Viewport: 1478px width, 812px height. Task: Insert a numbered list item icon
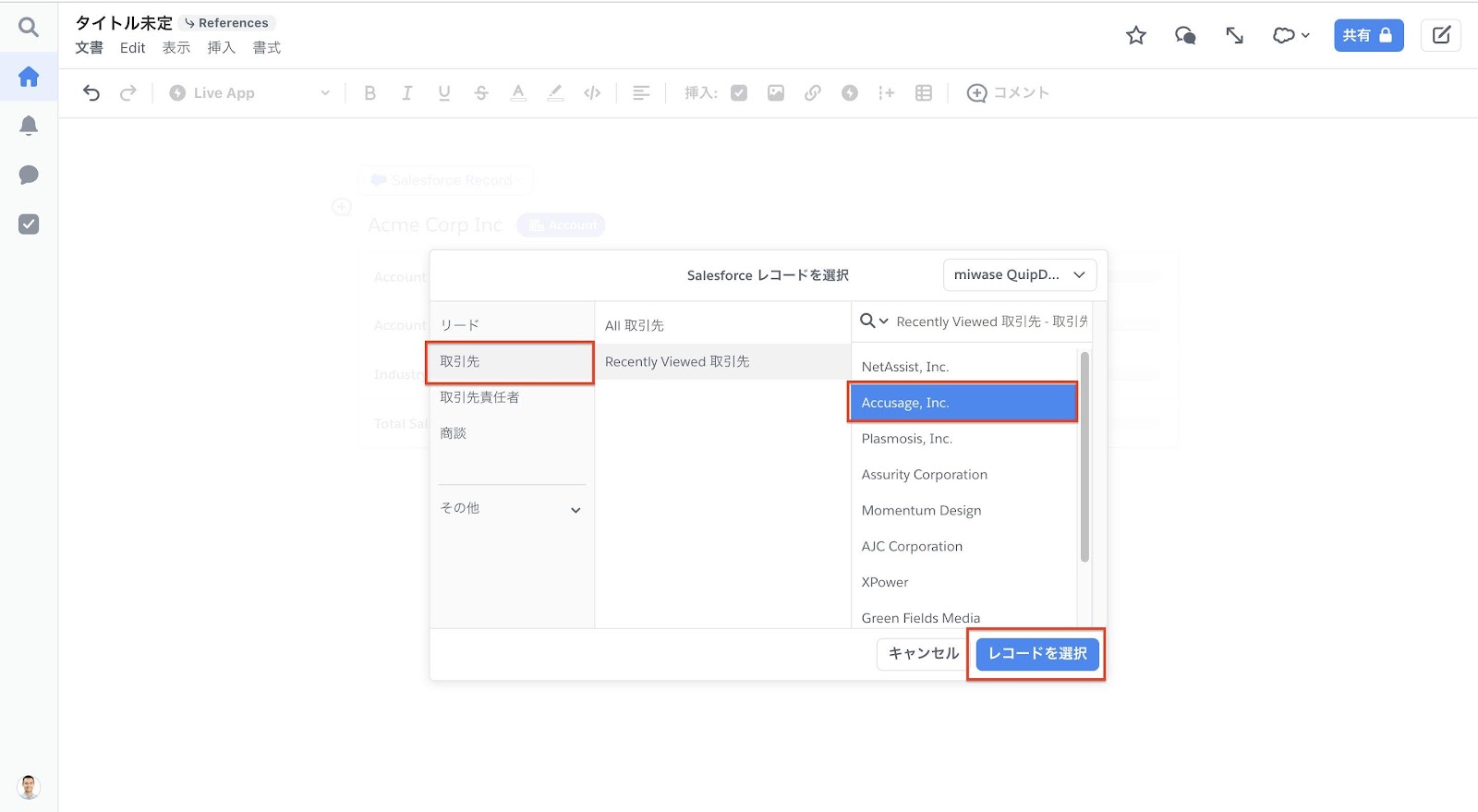(x=887, y=92)
